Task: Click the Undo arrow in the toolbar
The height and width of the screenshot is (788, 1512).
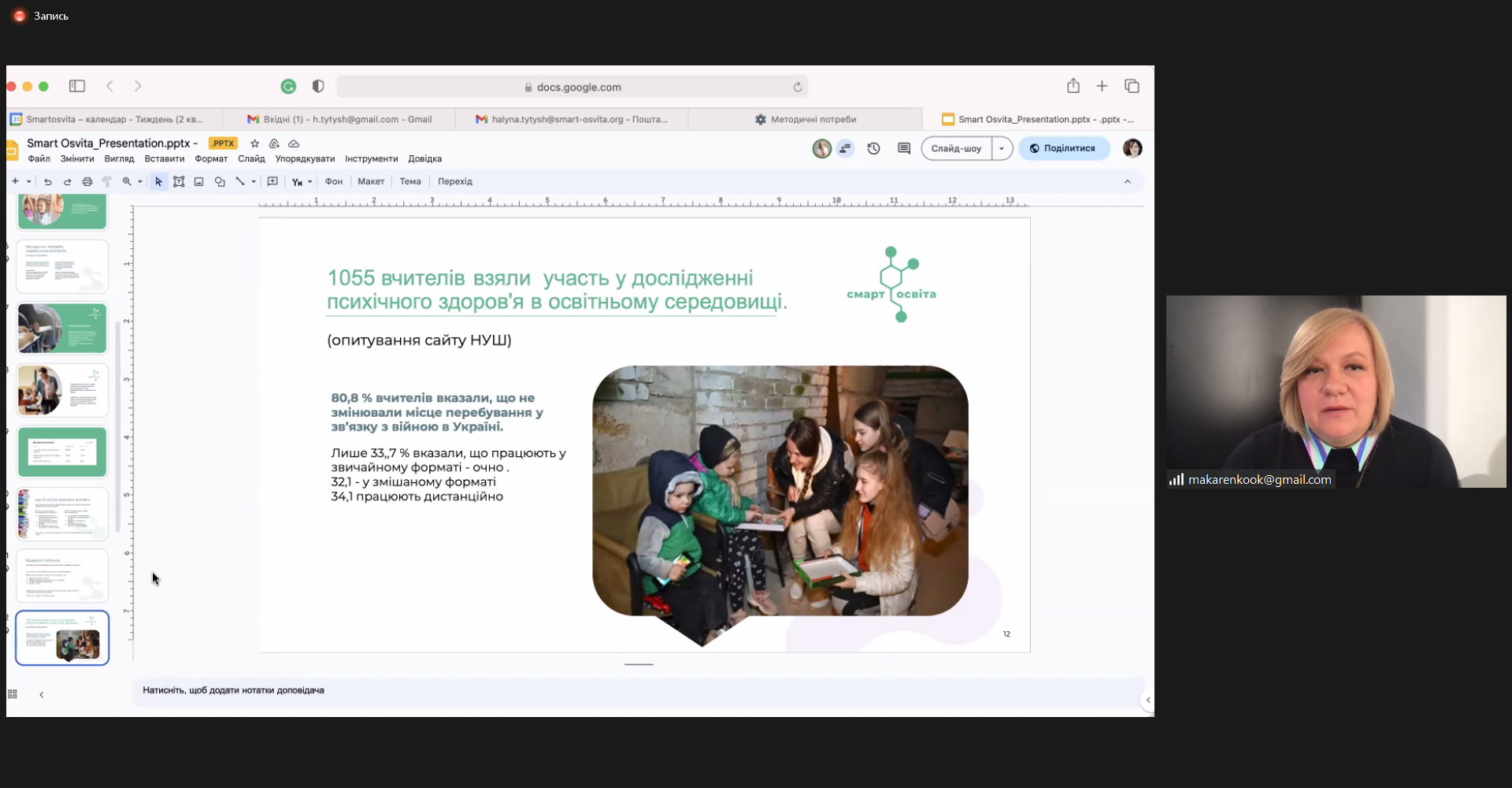Action: (x=48, y=182)
